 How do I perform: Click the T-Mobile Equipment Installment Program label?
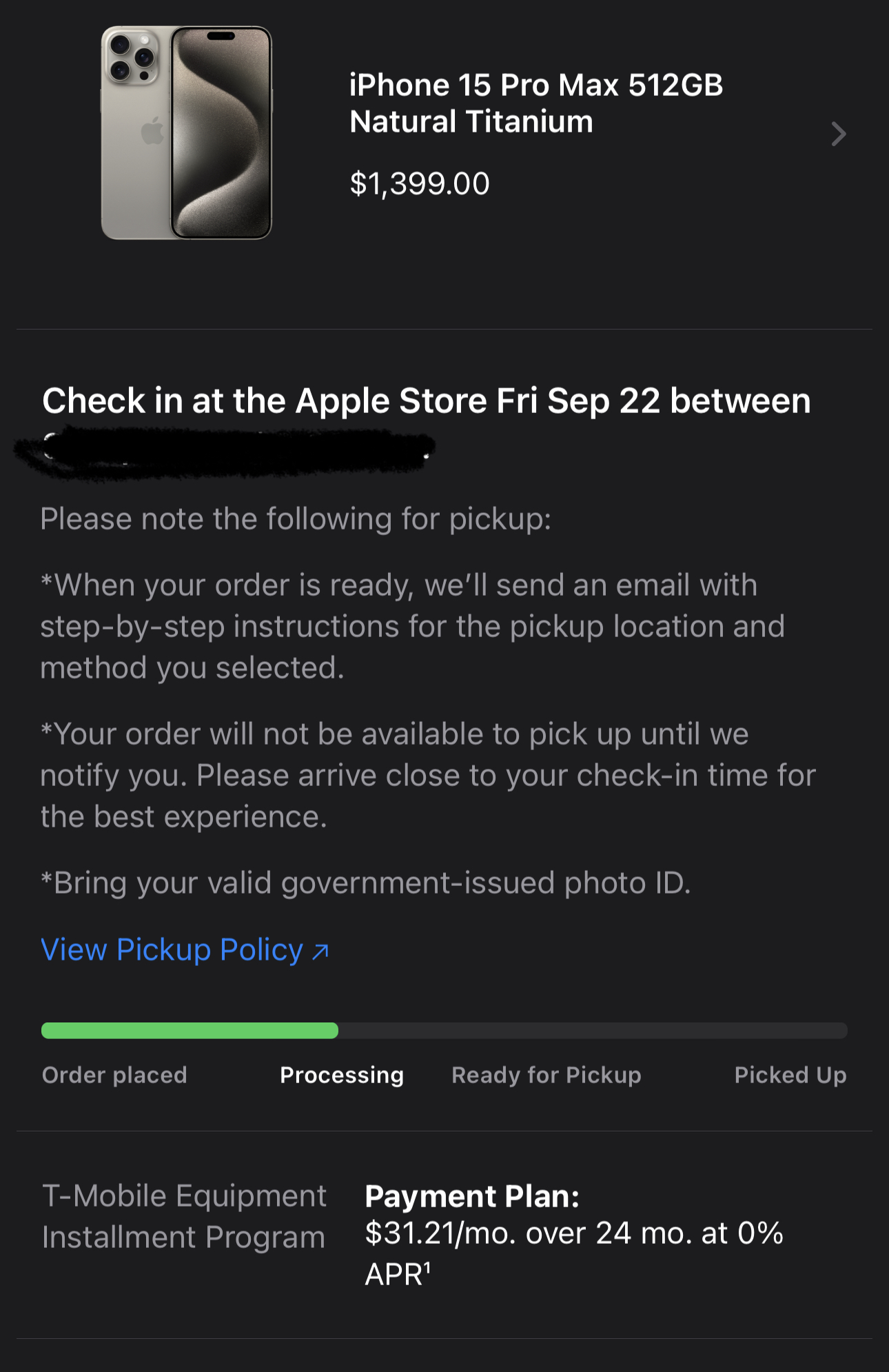pos(184,1216)
